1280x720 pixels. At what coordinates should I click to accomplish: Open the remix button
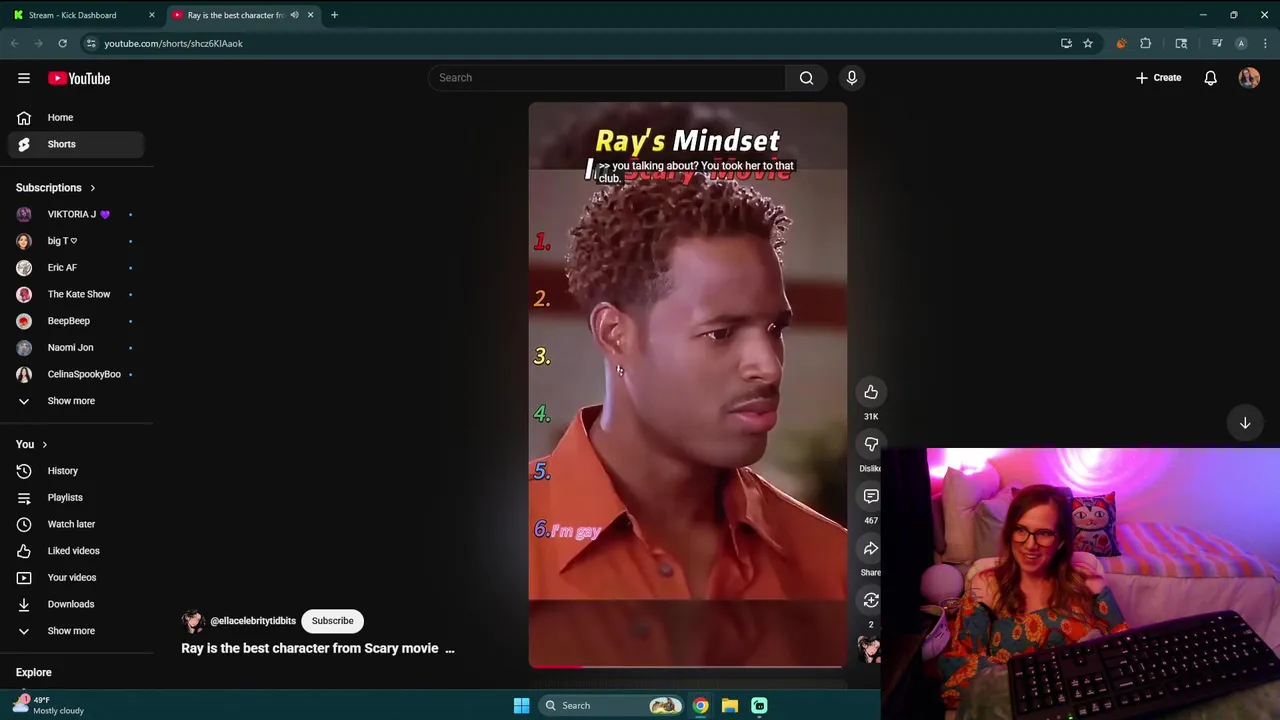click(871, 600)
